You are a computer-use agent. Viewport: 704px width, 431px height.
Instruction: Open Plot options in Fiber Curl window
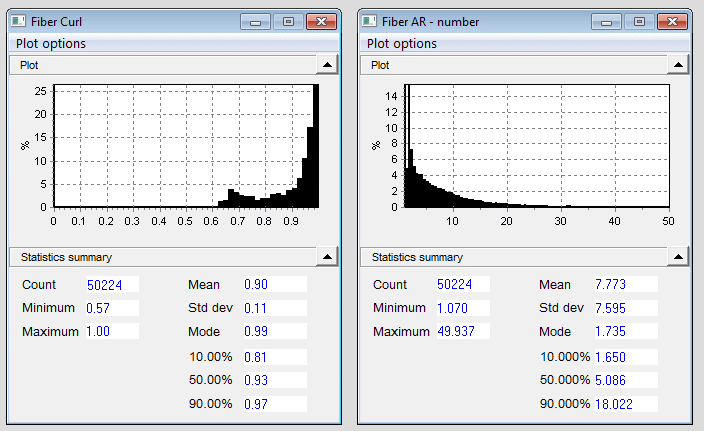tap(50, 43)
